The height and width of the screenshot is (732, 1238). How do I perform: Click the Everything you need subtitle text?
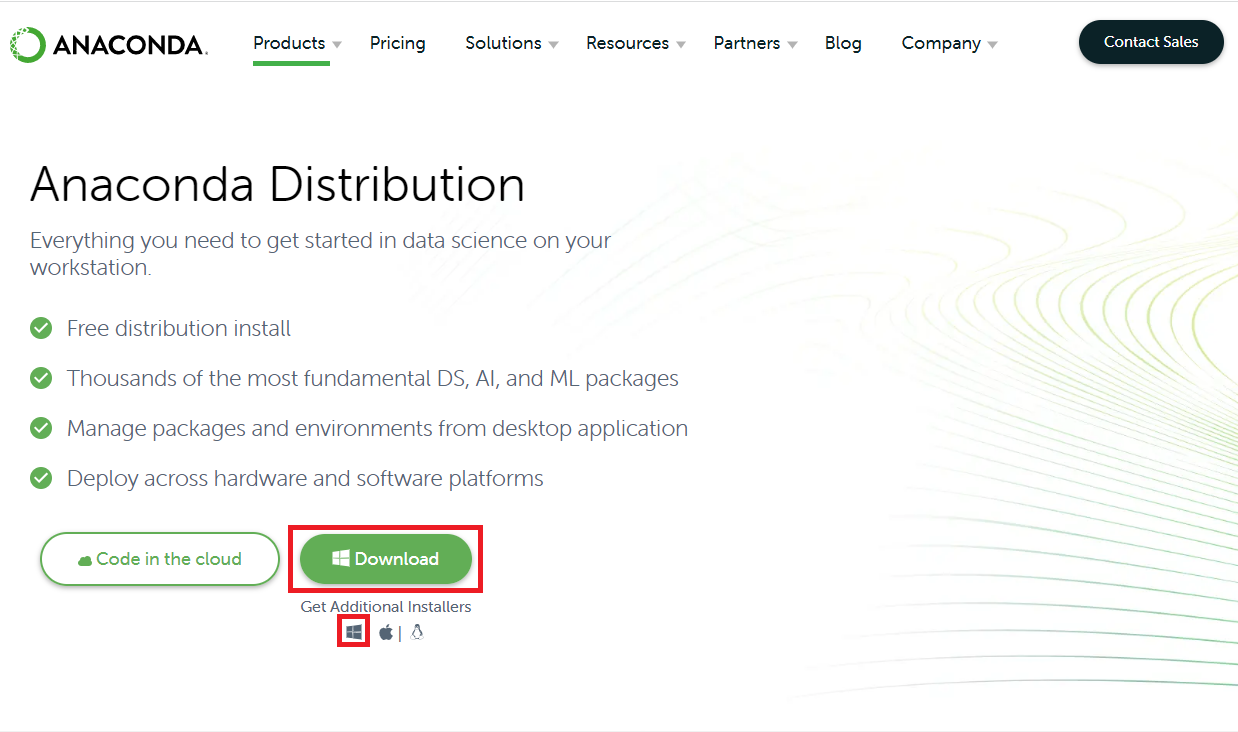(320, 254)
